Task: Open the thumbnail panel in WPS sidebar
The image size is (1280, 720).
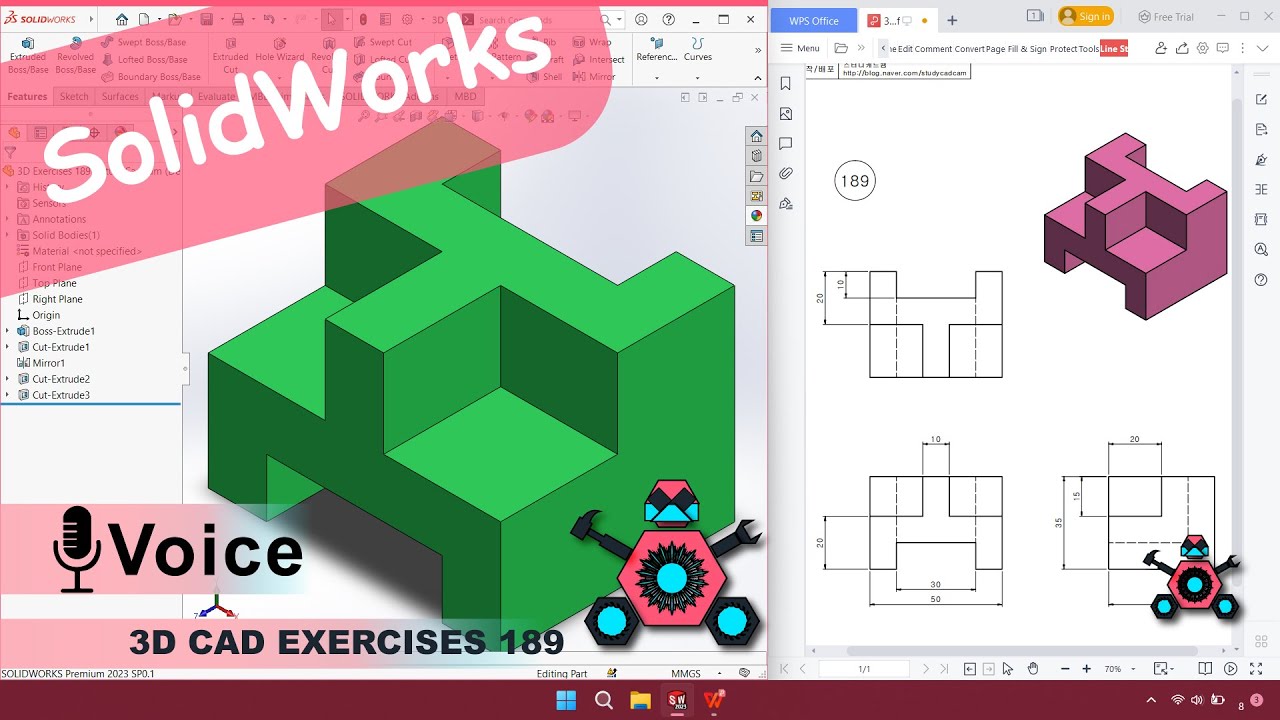Action: tap(786, 114)
